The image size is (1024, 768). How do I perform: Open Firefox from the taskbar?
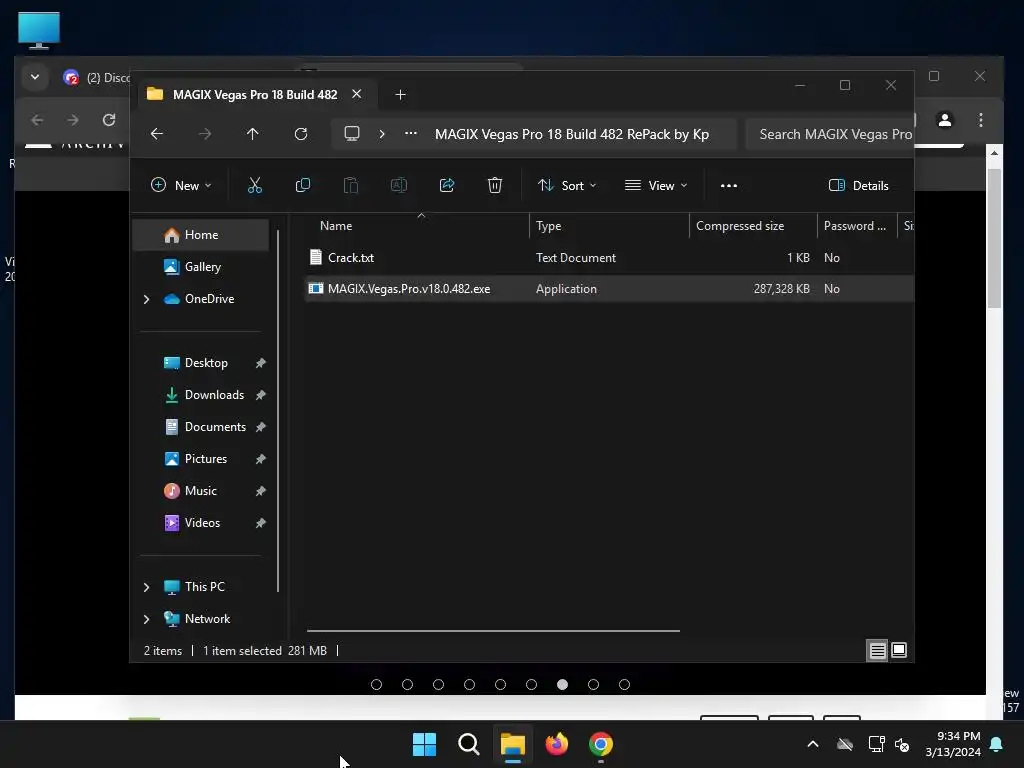(x=556, y=744)
